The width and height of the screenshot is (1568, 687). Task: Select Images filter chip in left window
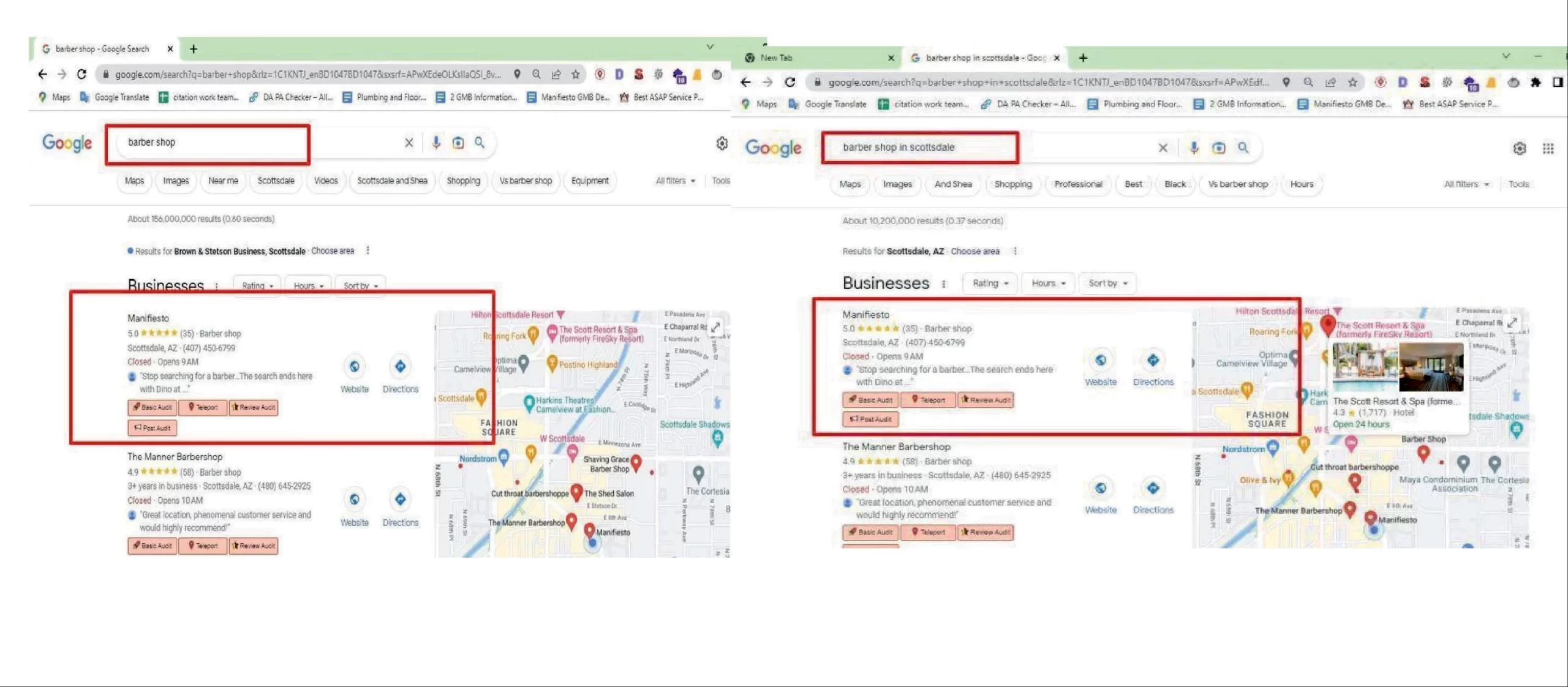176,181
